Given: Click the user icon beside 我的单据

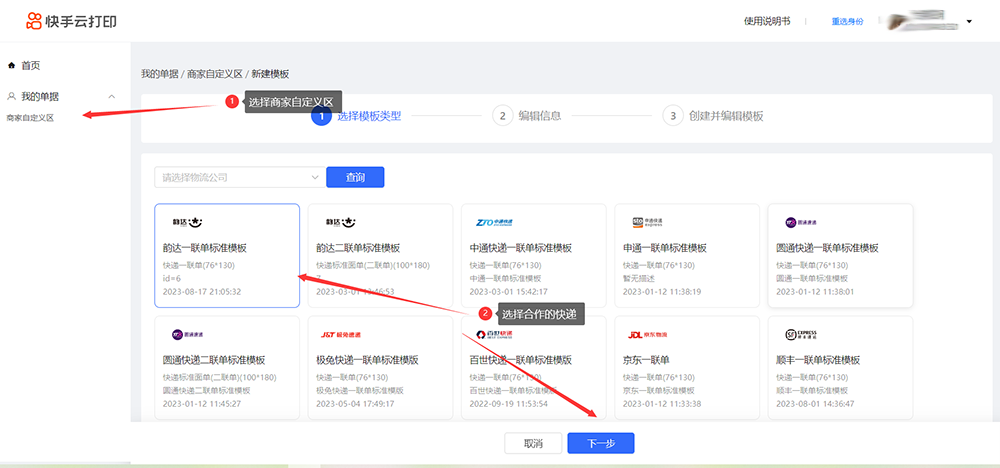Looking at the screenshot, I should point(11,97).
